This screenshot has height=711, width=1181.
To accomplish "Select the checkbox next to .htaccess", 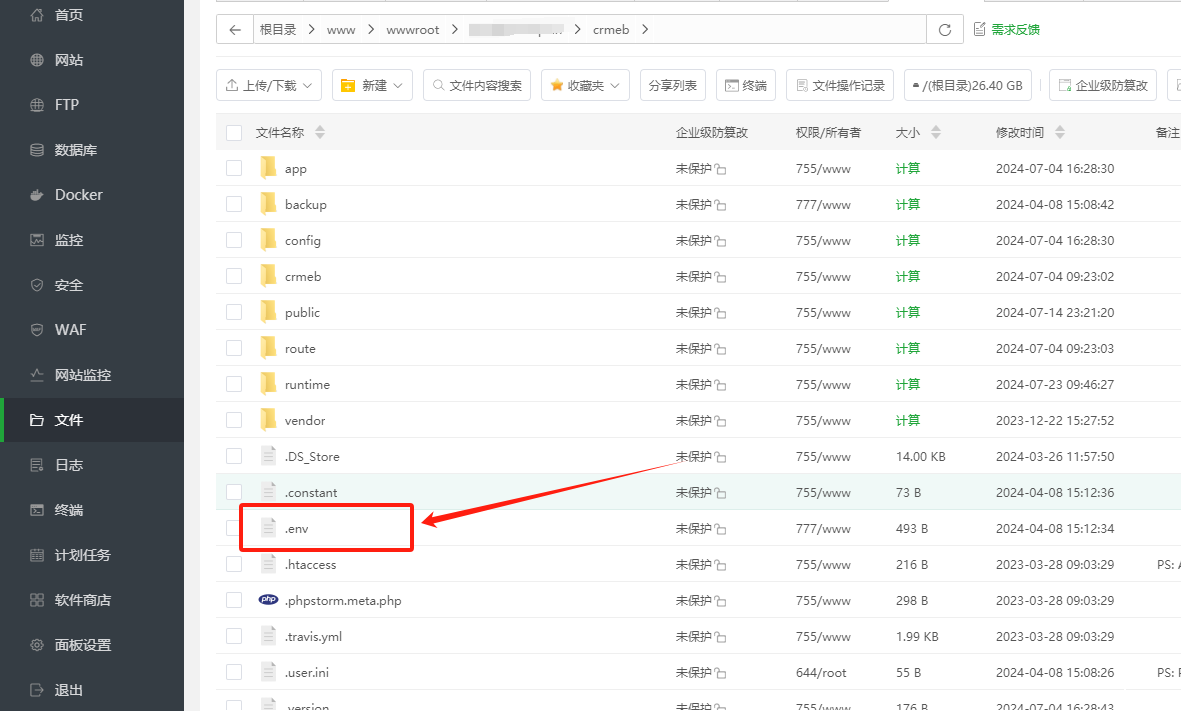I will 234,564.
